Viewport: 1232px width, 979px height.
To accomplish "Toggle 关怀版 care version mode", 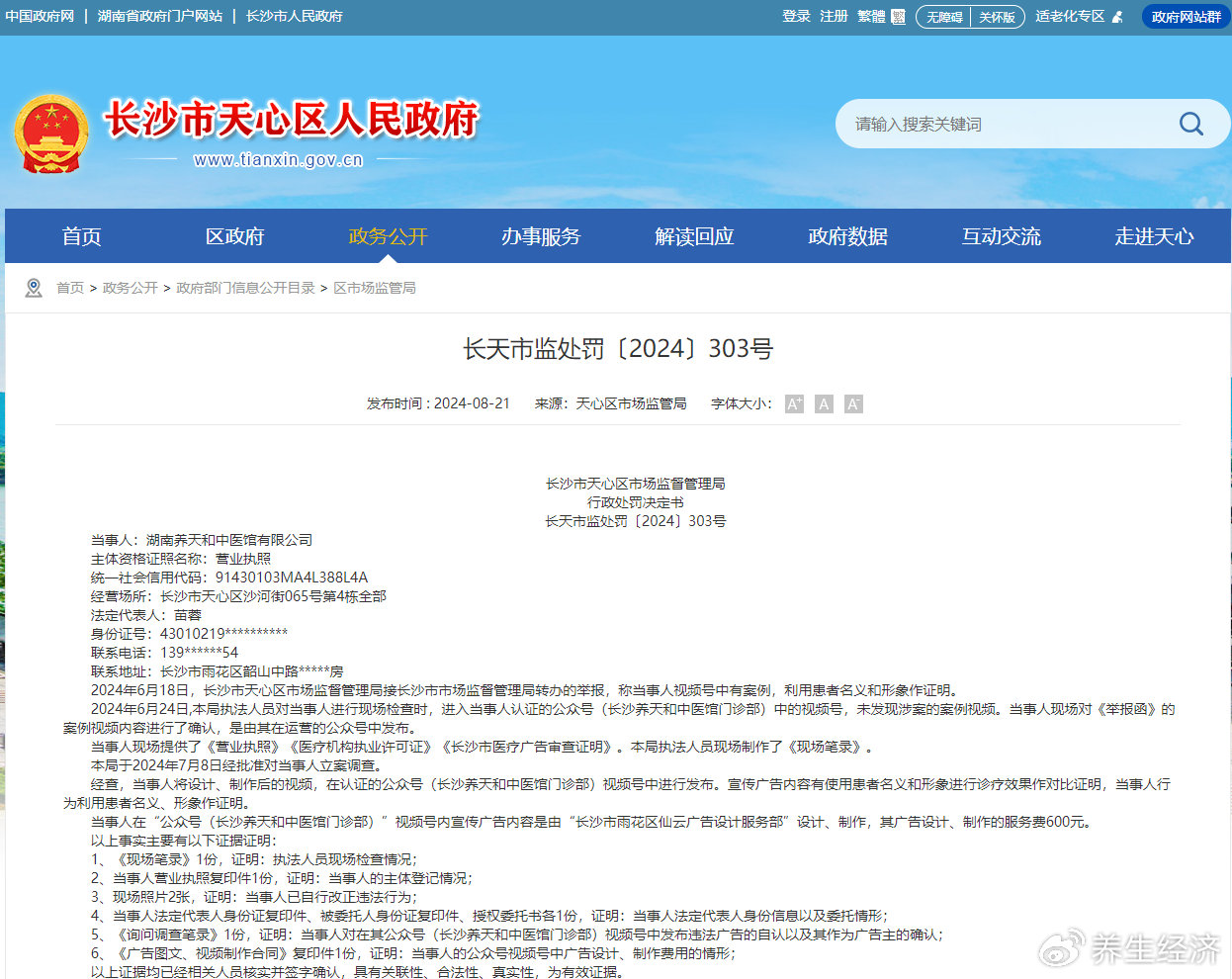I will 997,17.
